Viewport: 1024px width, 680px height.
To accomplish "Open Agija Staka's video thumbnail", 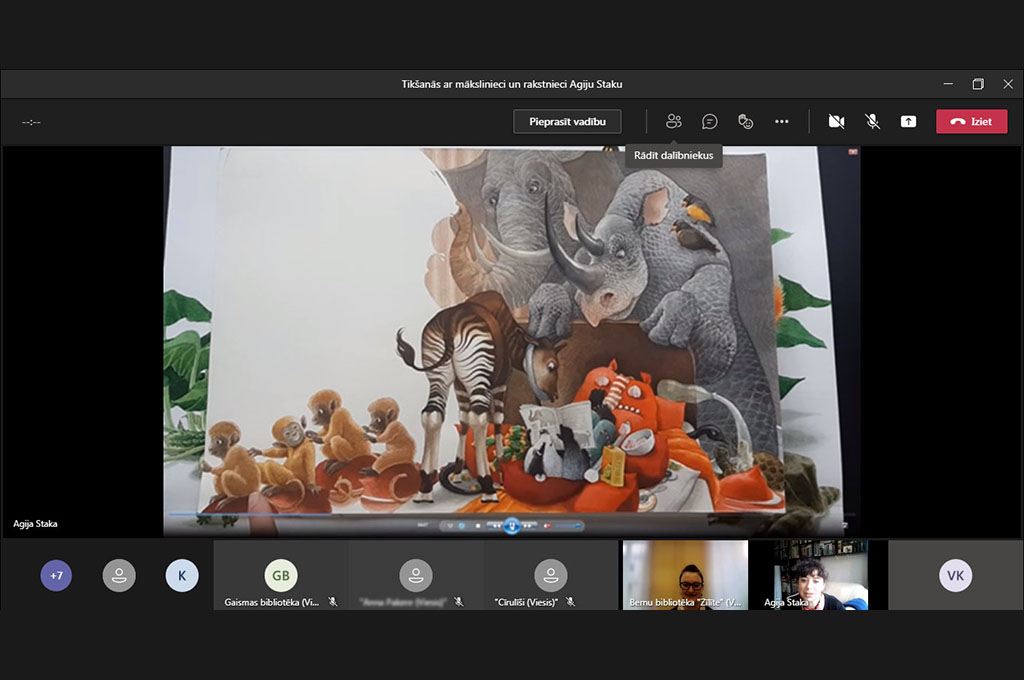I will (821, 575).
